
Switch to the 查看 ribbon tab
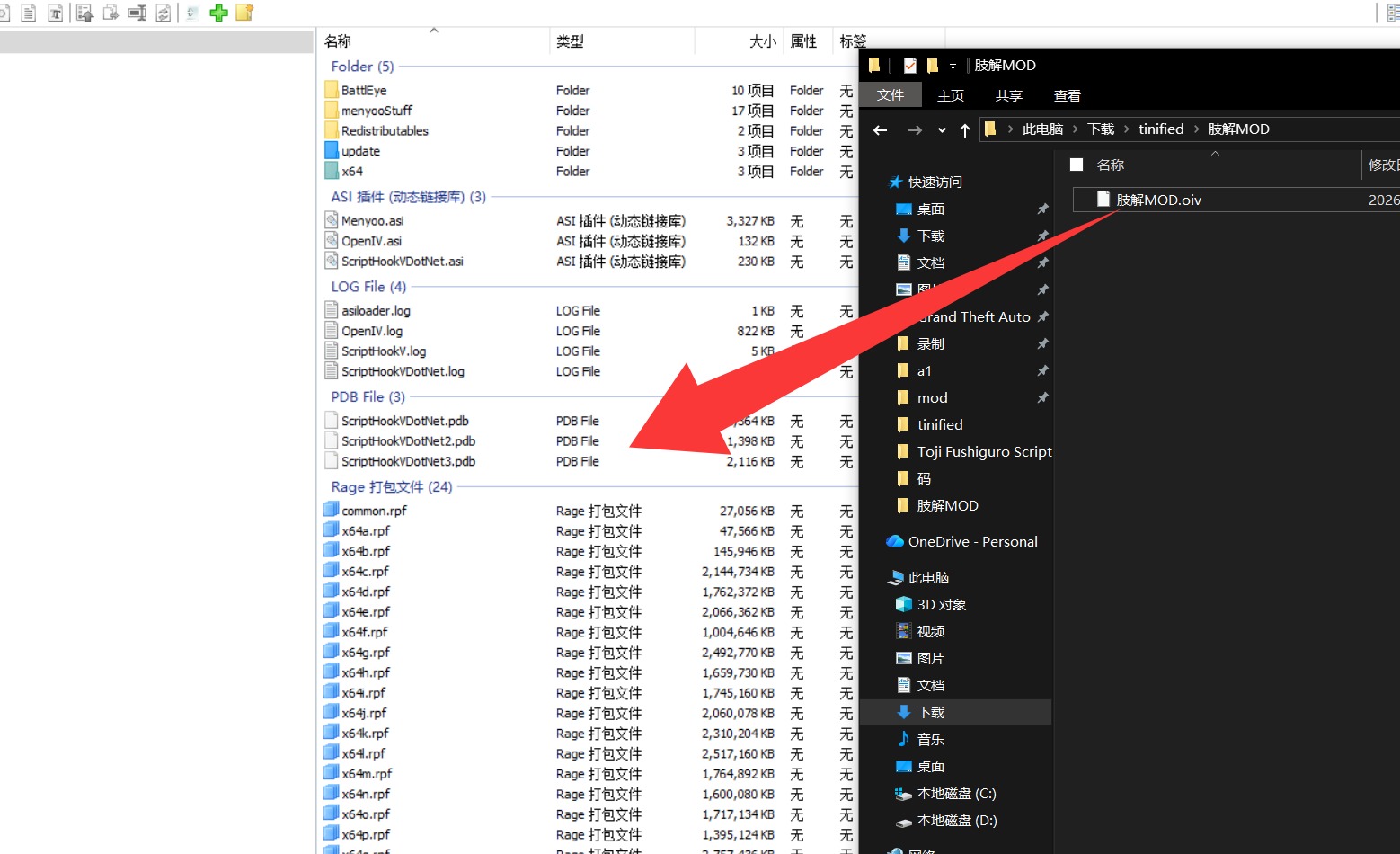pyautogui.click(x=1067, y=95)
